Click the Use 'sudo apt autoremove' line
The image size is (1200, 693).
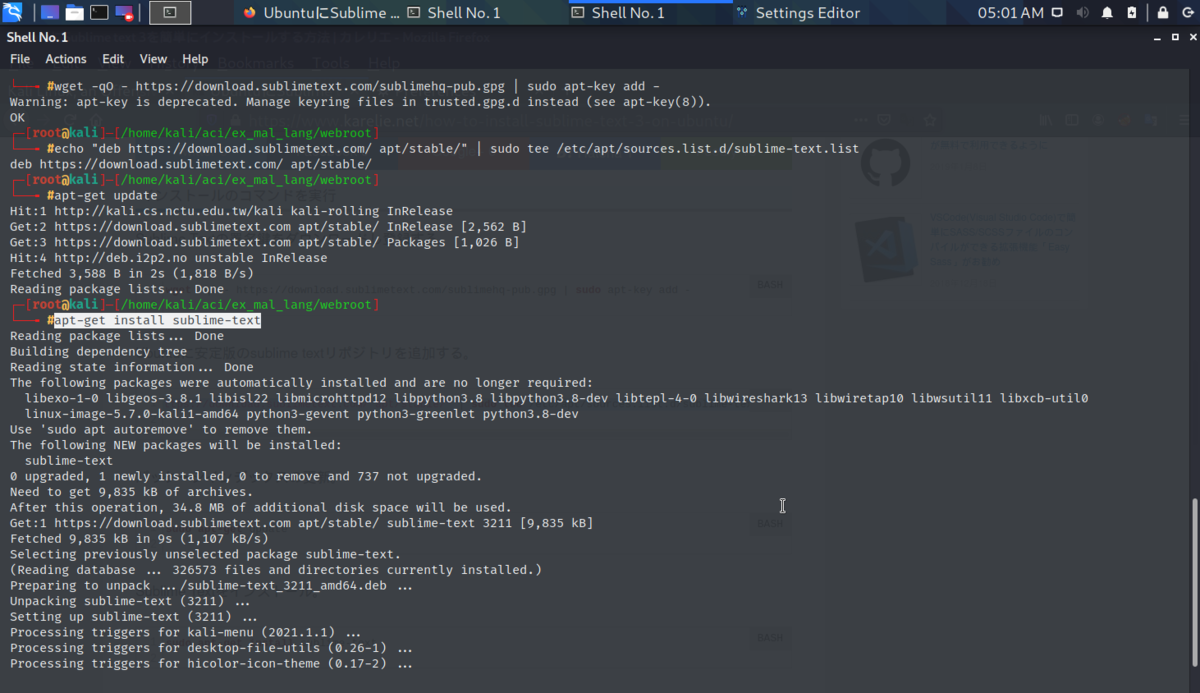[161, 429]
